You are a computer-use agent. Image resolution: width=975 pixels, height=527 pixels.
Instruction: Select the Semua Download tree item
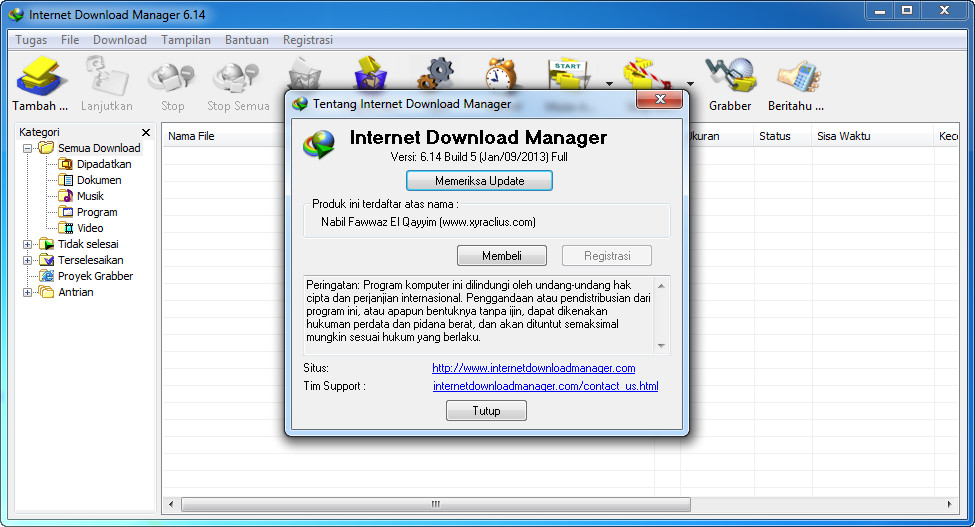(x=99, y=148)
